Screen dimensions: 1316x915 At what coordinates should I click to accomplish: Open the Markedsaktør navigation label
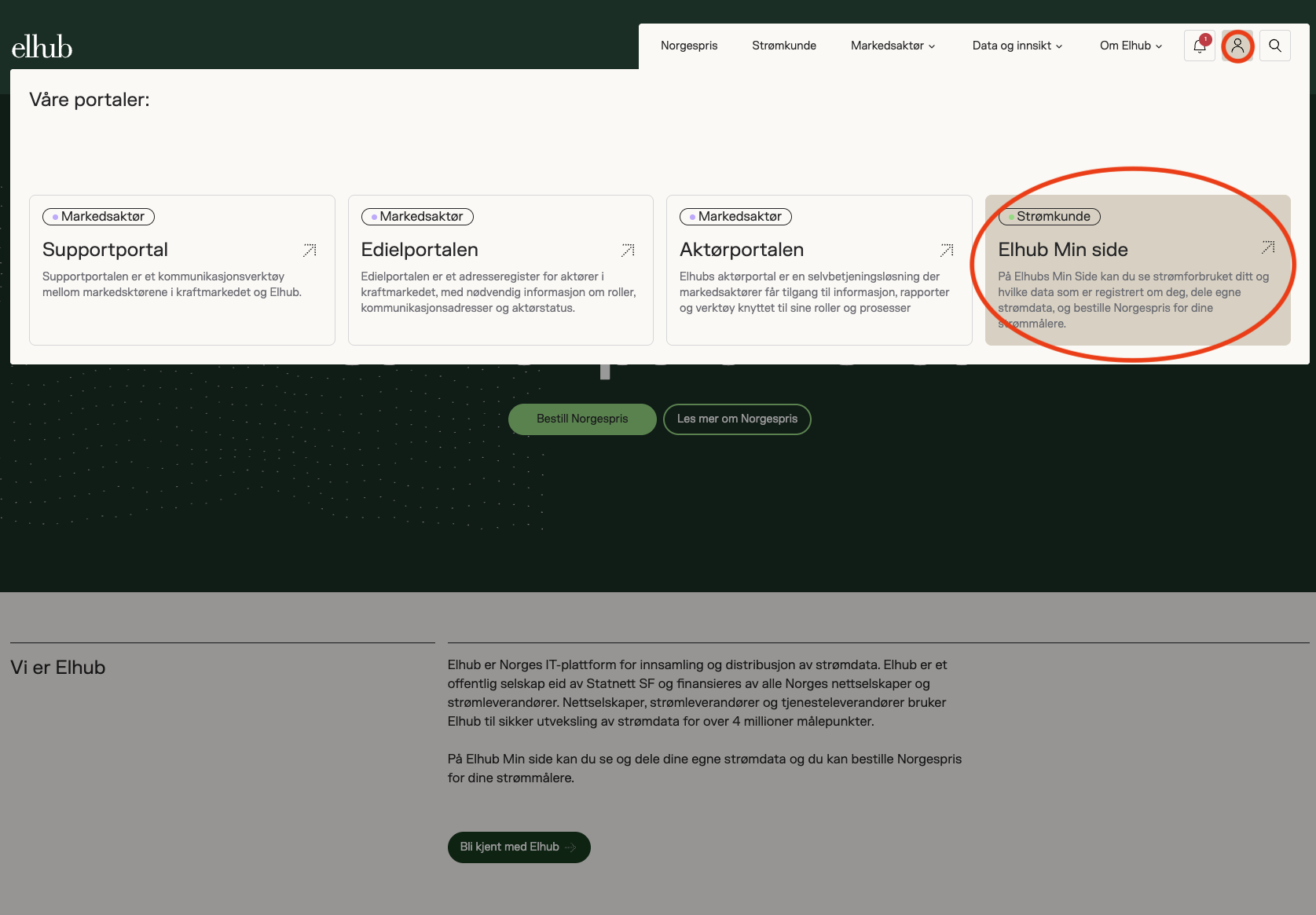coord(887,46)
